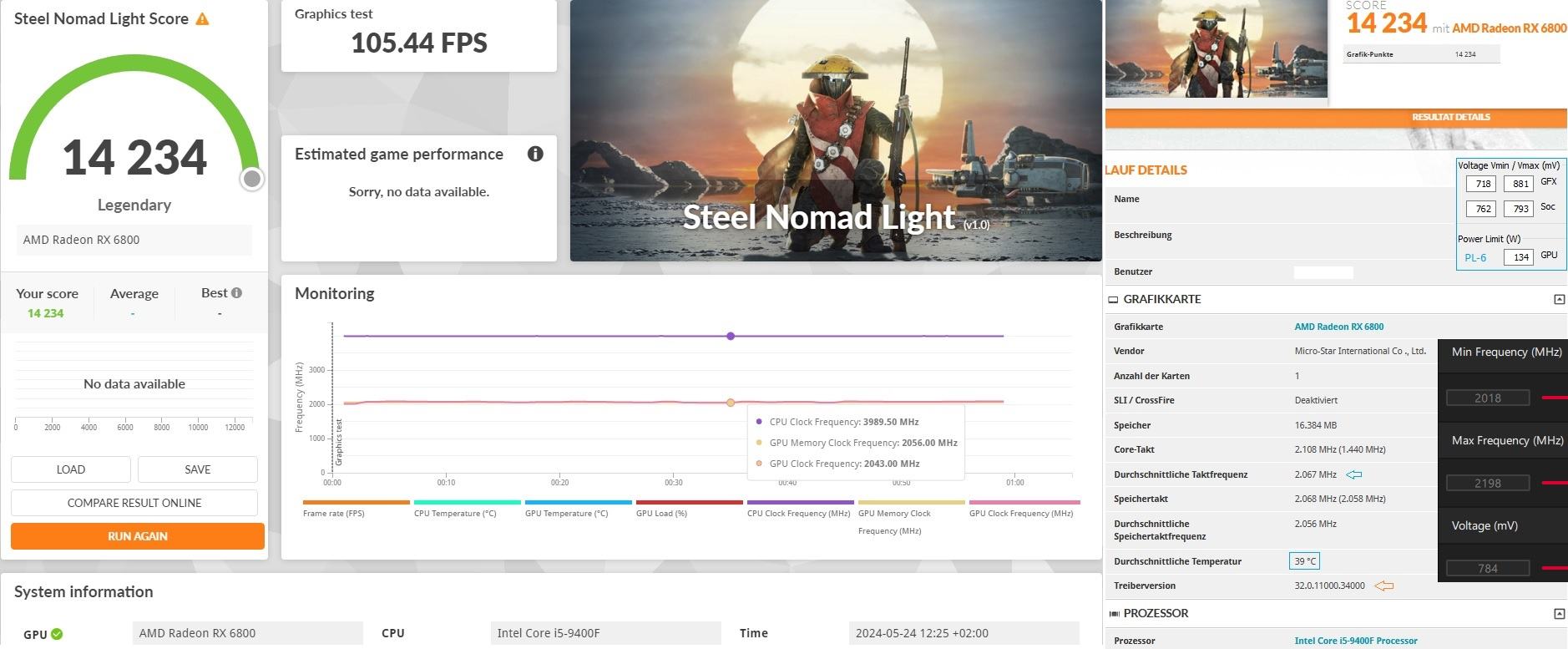Click the 105.44 FPS graphics test value

419,43
